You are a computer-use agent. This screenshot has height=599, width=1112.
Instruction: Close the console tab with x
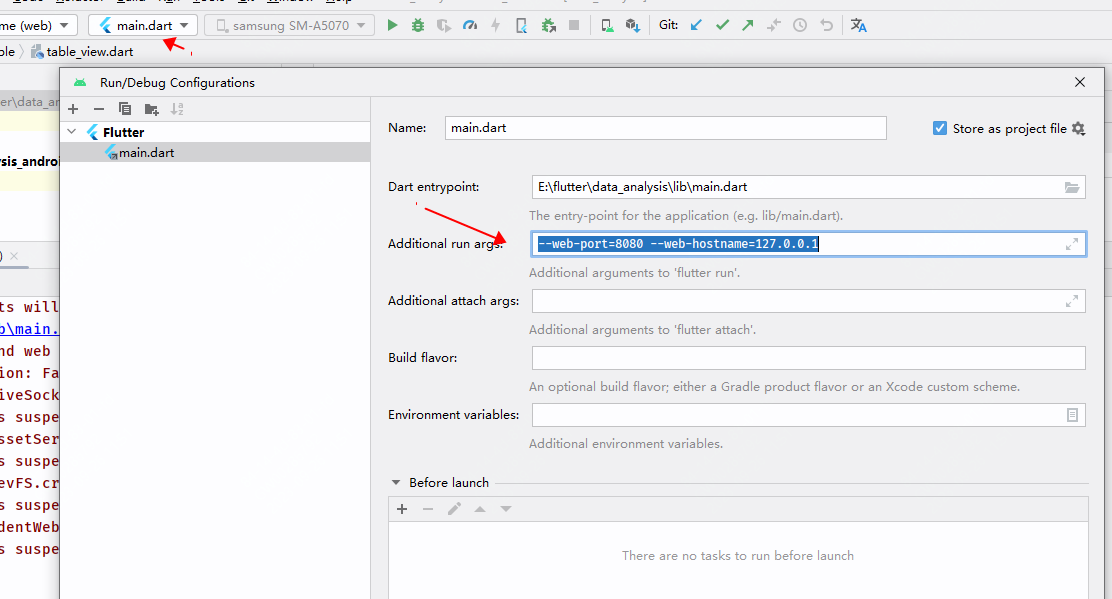click(13, 256)
